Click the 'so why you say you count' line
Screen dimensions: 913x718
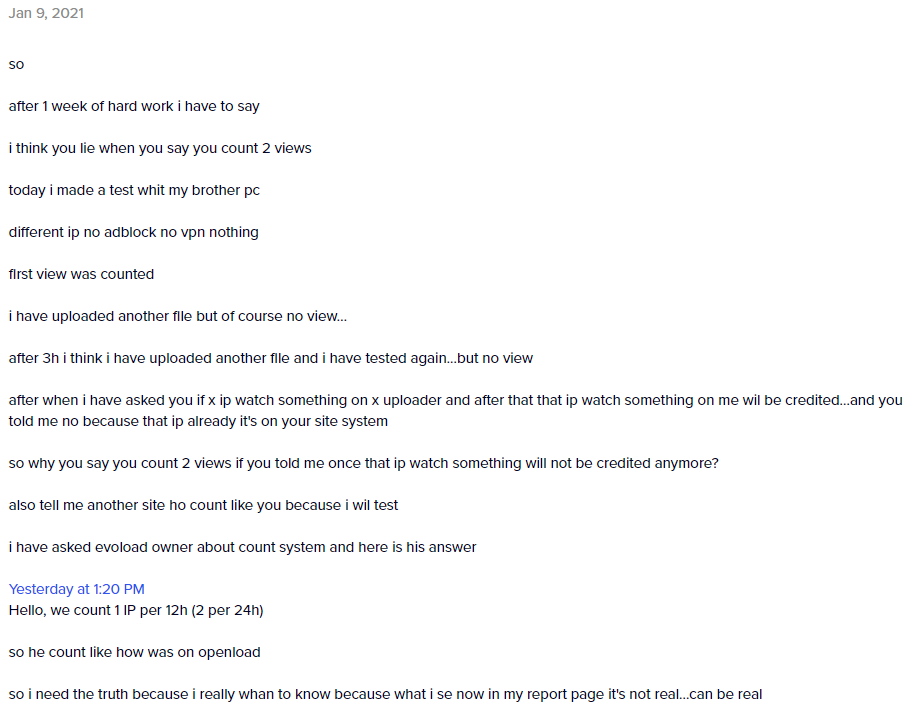(x=363, y=463)
